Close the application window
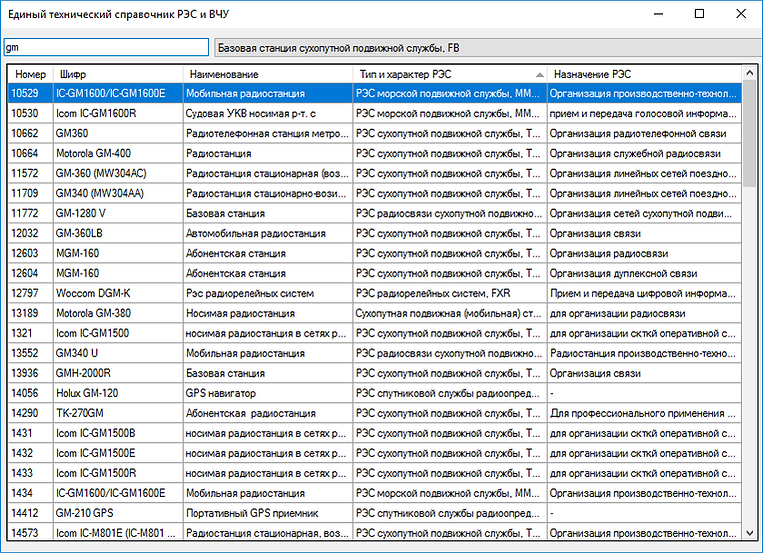This screenshot has height=553, width=763. 741,14
